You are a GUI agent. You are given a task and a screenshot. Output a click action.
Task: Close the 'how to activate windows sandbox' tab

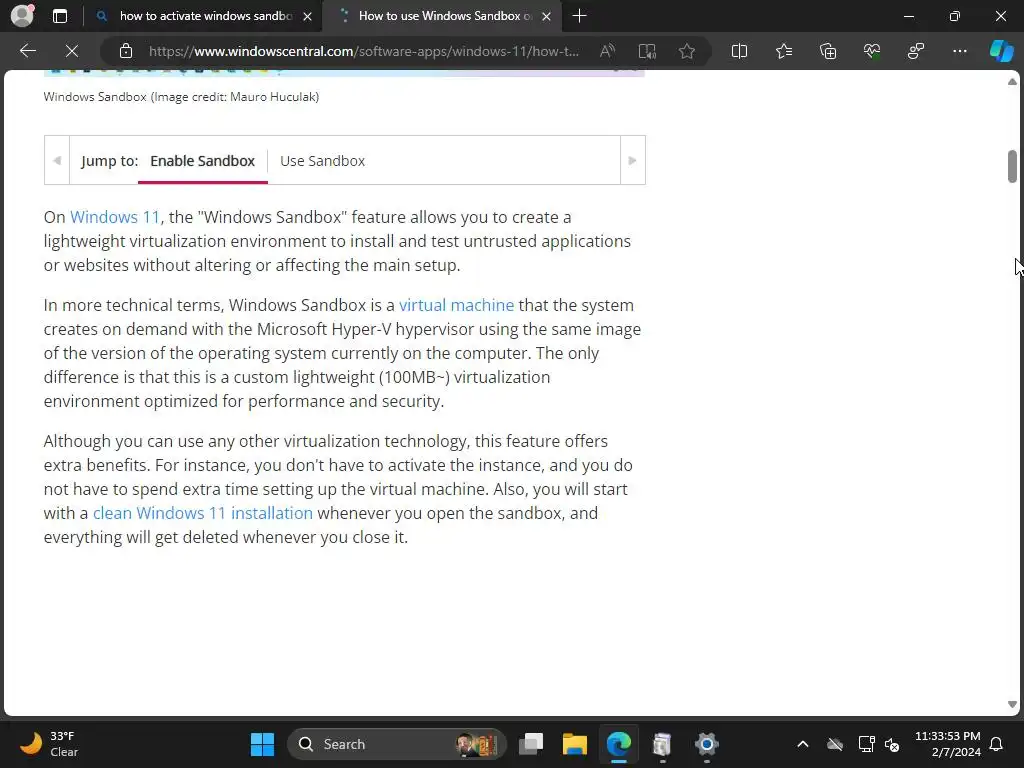[308, 16]
